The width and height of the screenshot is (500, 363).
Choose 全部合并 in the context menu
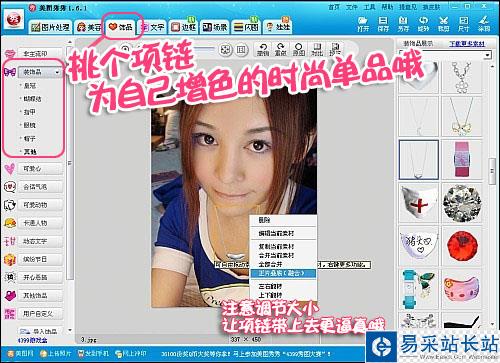[x=283, y=264]
